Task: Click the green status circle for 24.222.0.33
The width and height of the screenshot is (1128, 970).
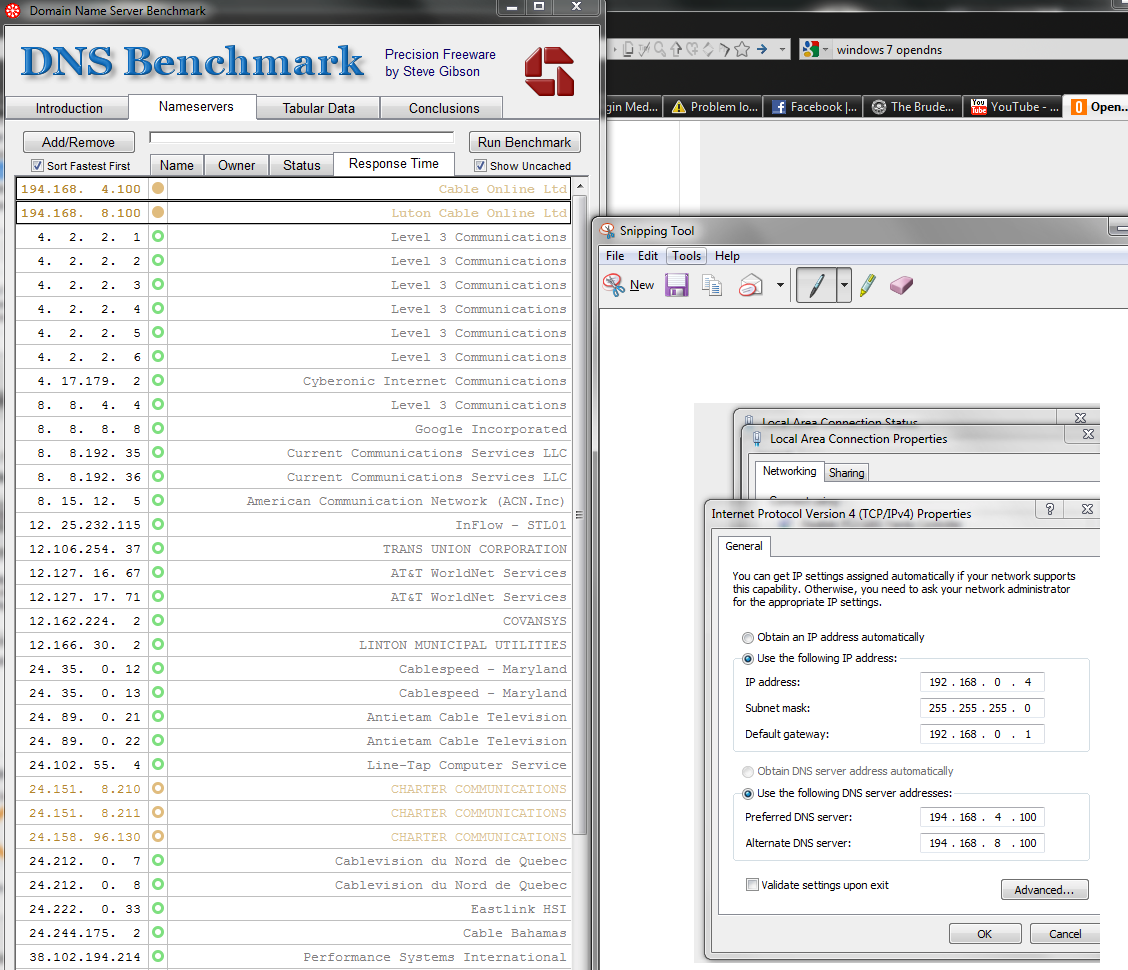Action: (x=158, y=908)
